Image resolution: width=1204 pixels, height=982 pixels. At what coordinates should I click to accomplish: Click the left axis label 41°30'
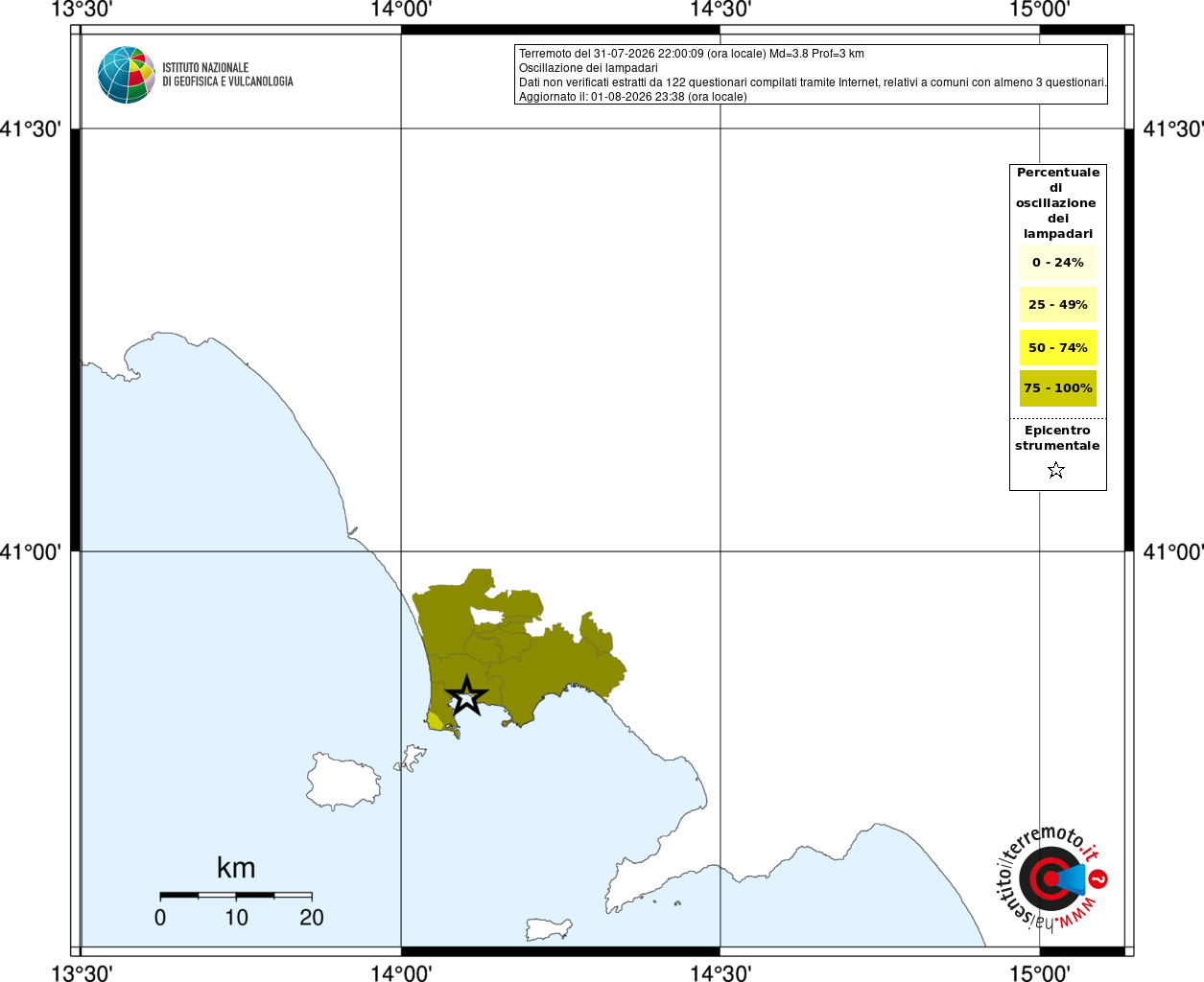[x=31, y=129]
